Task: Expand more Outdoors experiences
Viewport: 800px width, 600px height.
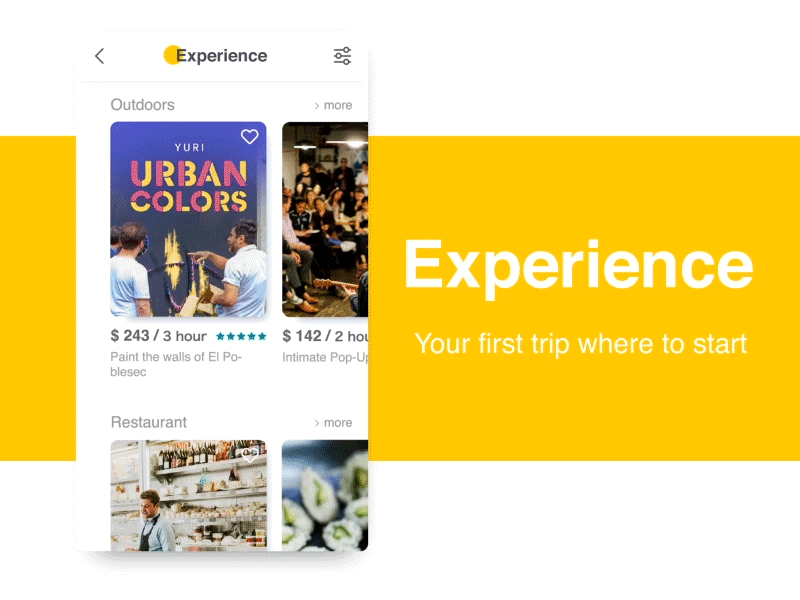Action: click(333, 105)
